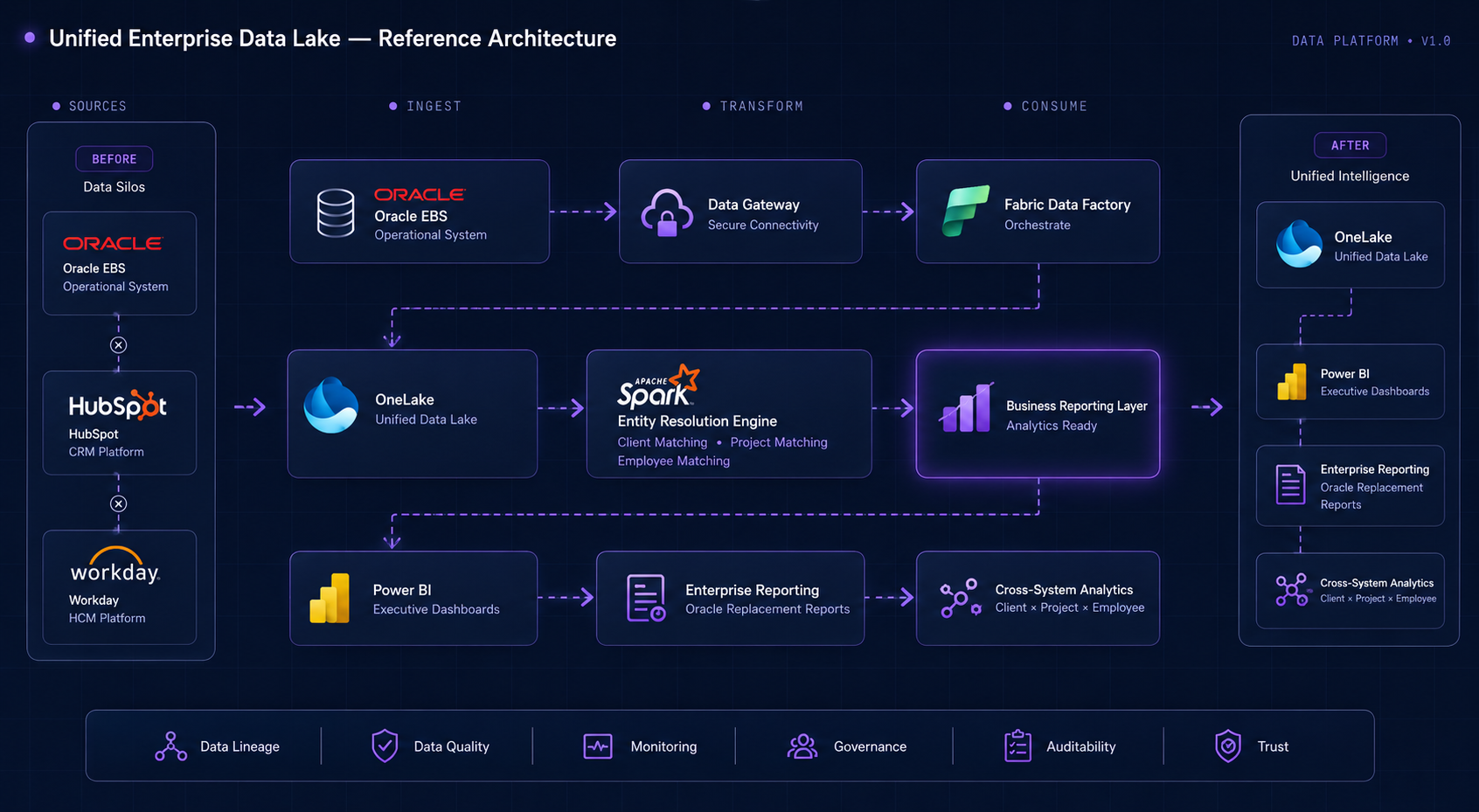Screen dimensions: 1479x812
Task: Select the Apache Spark logo
Action: pyautogui.click(x=658, y=387)
